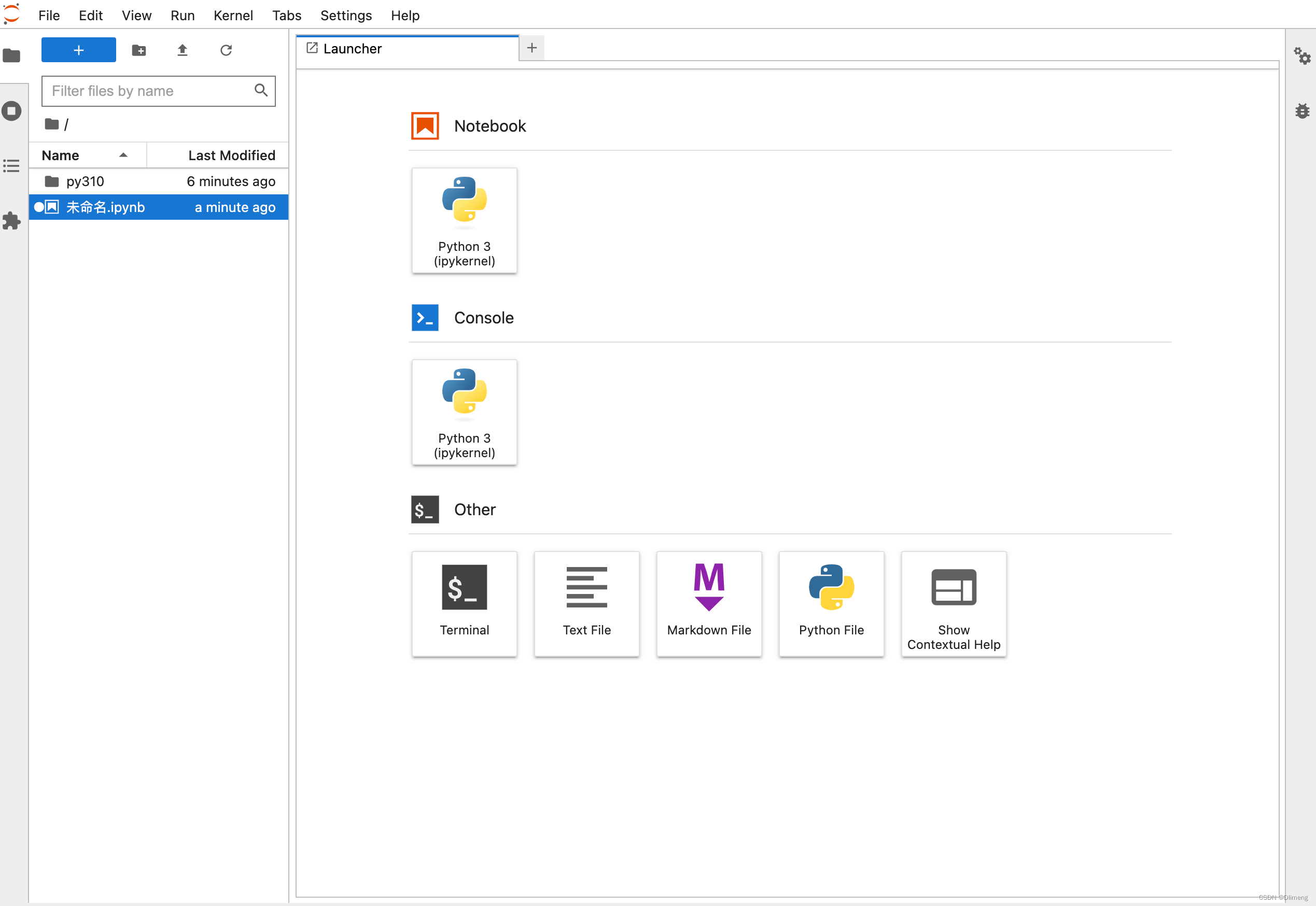Open the py310 folder
This screenshot has width=1316, height=906.
[x=85, y=181]
